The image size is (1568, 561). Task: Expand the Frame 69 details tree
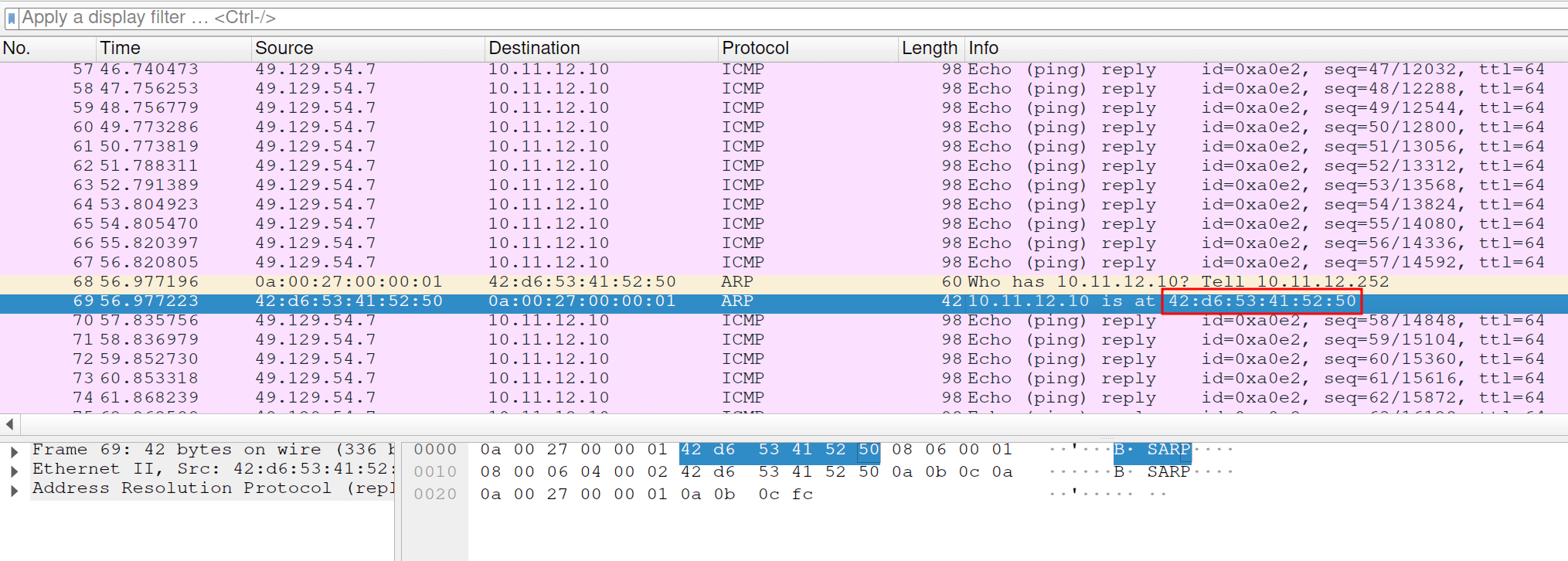(x=14, y=451)
